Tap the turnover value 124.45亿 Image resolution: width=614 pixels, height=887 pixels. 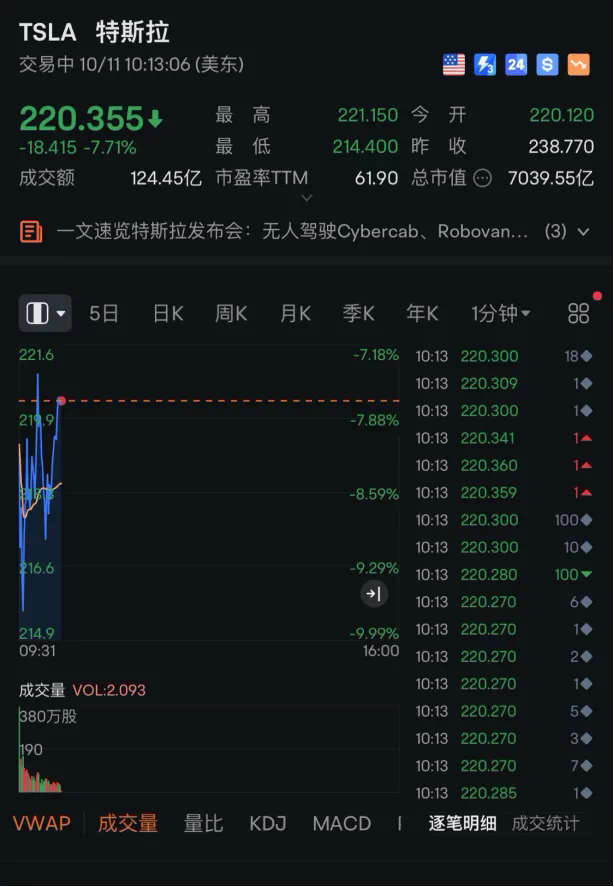(166, 179)
